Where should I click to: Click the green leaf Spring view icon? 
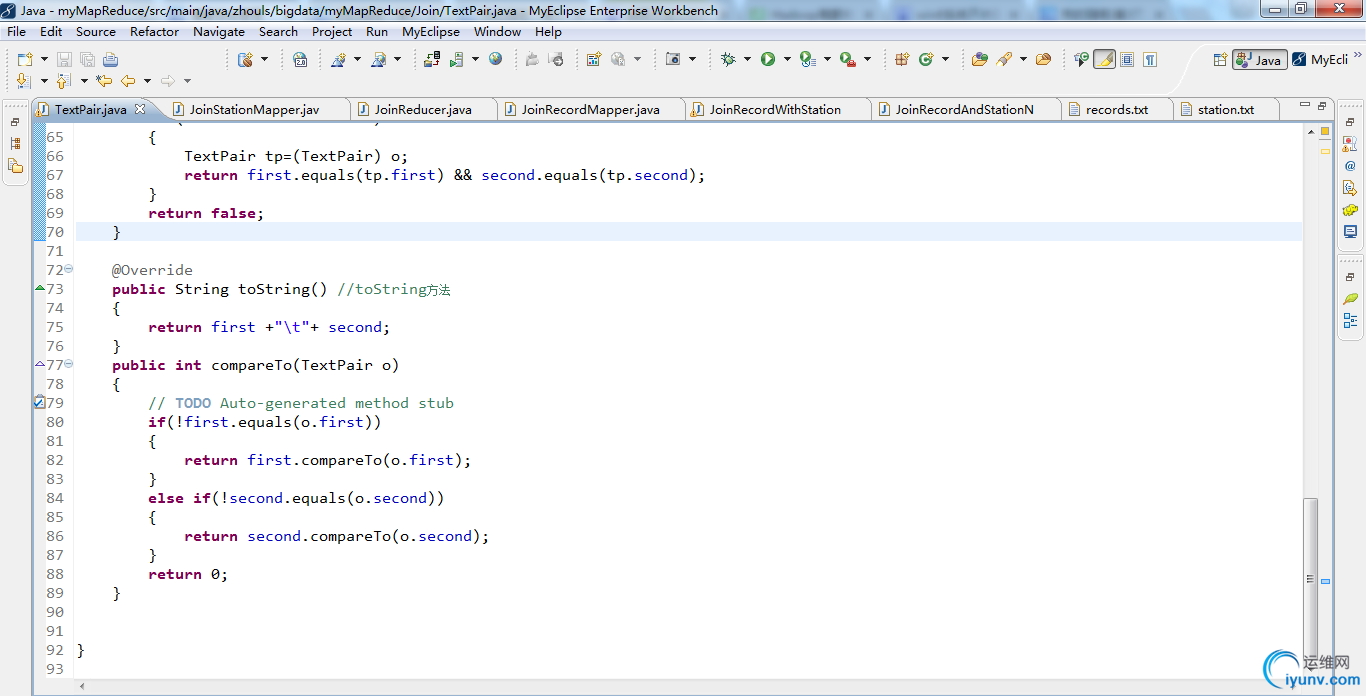point(1350,299)
